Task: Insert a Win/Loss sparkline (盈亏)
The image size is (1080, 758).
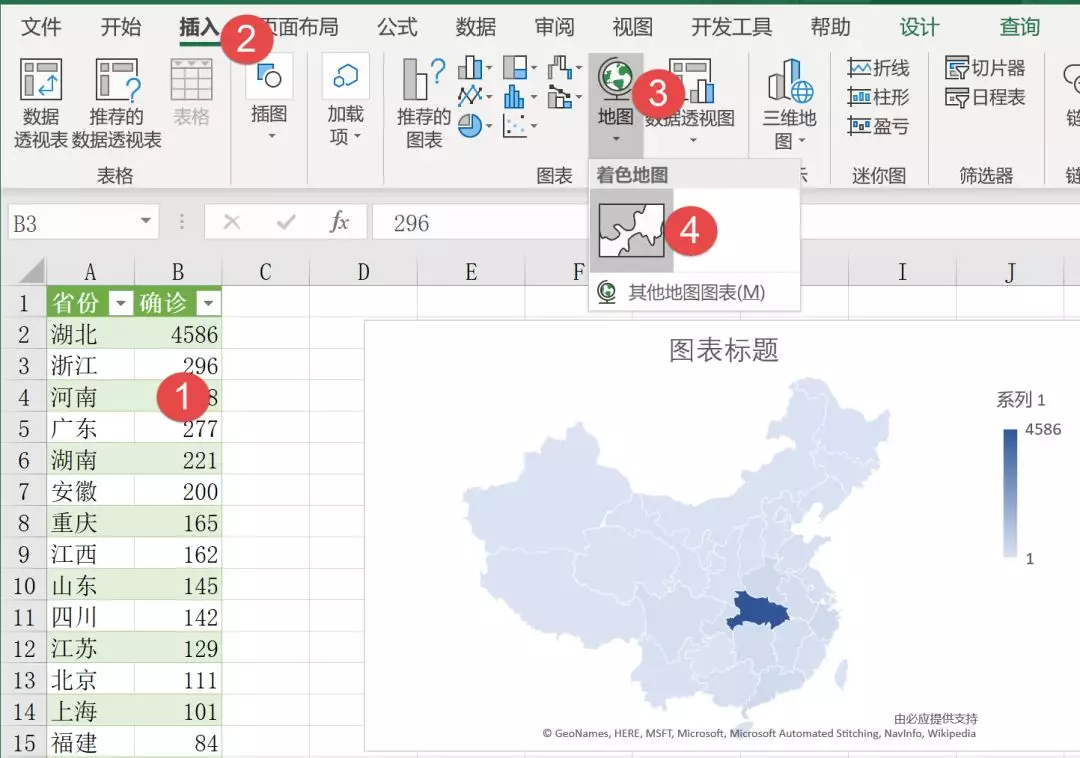Action: pos(878,125)
